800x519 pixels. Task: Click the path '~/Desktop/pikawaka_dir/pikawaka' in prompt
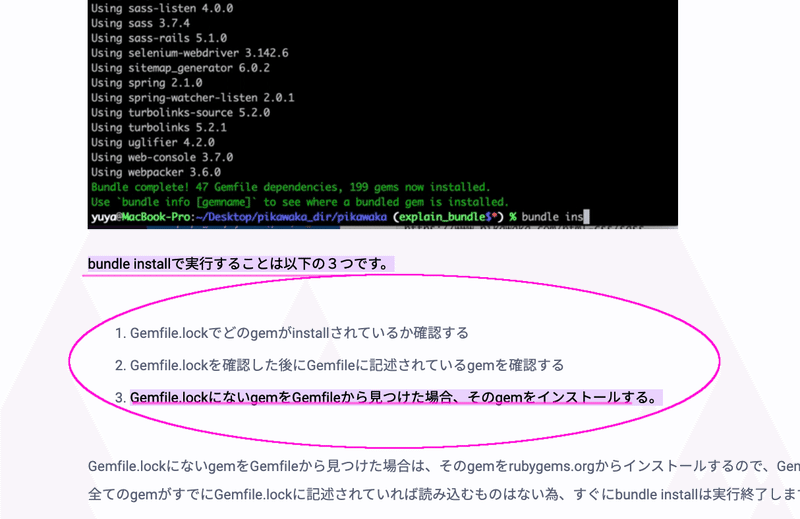(291, 217)
